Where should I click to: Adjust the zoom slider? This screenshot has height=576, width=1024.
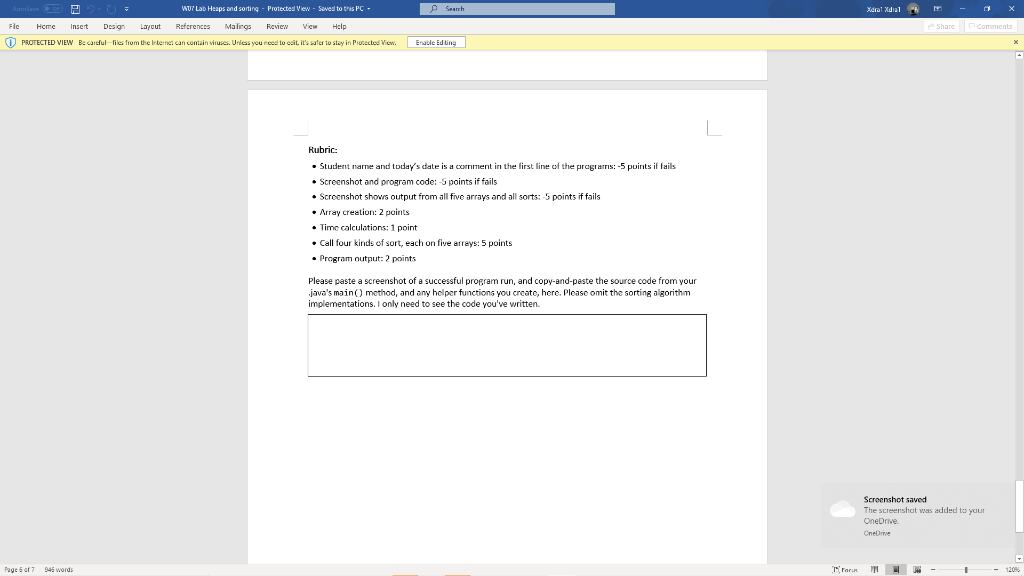pos(966,569)
